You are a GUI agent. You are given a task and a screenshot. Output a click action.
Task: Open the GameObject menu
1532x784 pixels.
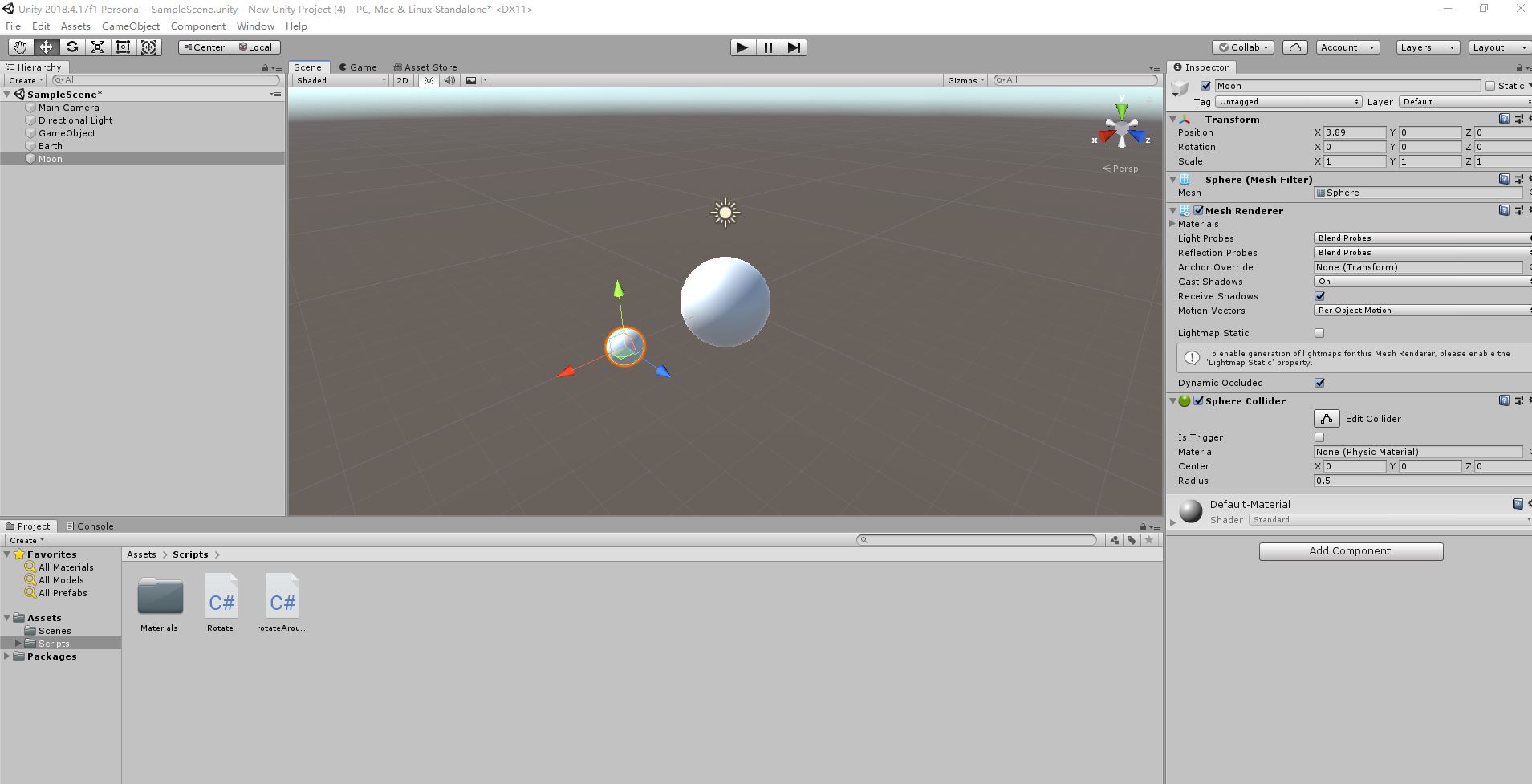click(x=130, y=26)
